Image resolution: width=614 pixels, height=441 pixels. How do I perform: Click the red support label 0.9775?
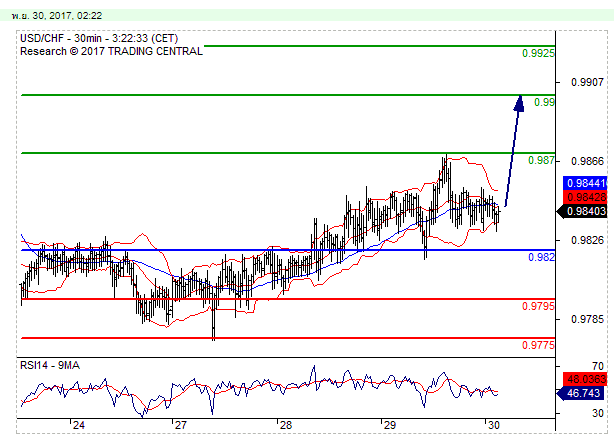(x=538, y=345)
